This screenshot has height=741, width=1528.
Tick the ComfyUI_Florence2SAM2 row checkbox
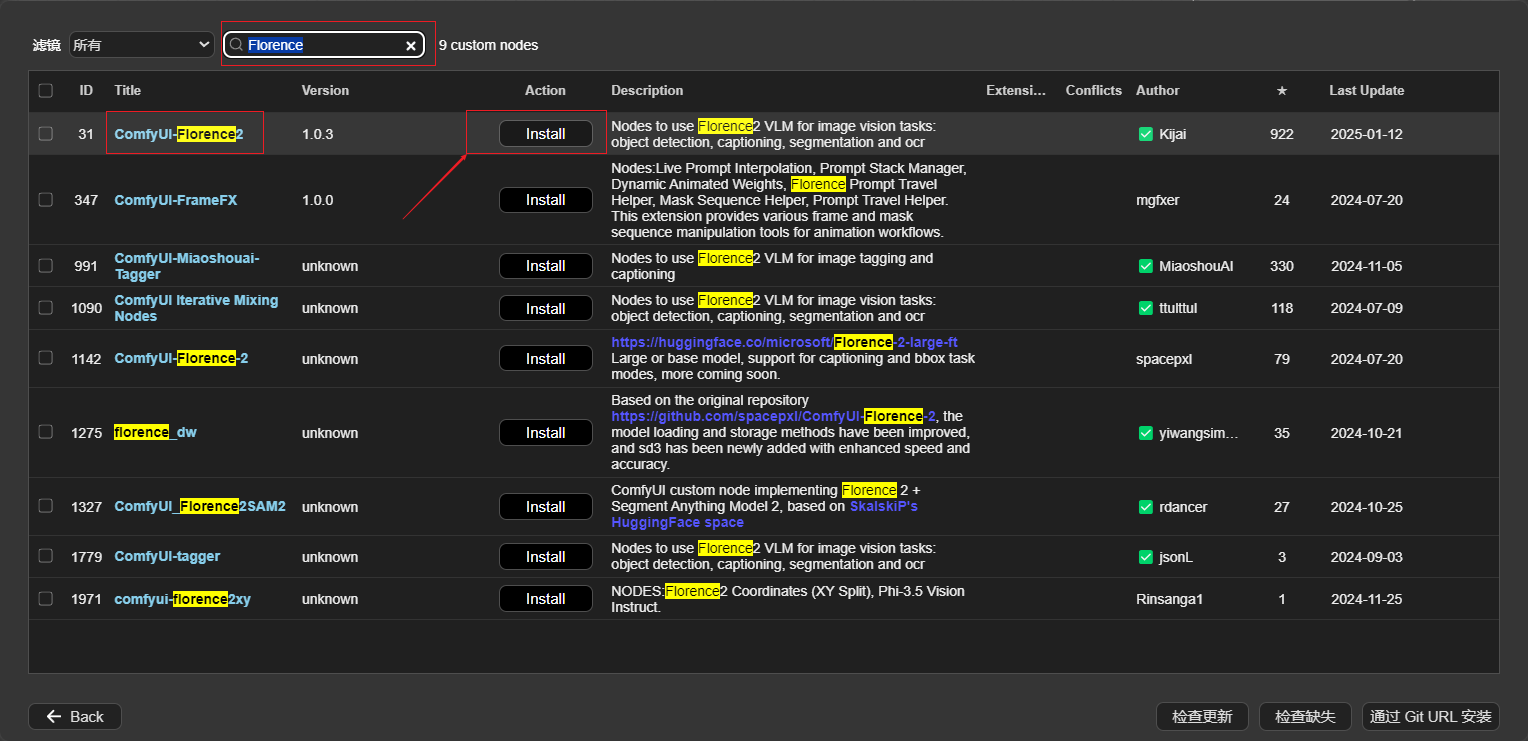(45, 506)
